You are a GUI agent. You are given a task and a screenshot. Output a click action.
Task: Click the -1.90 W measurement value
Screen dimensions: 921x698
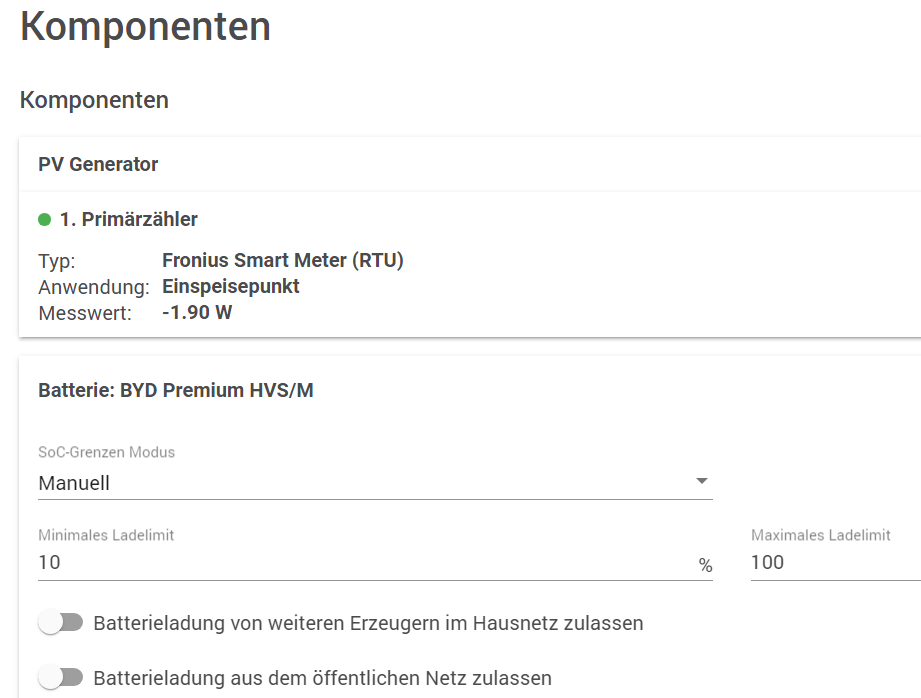tap(197, 313)
